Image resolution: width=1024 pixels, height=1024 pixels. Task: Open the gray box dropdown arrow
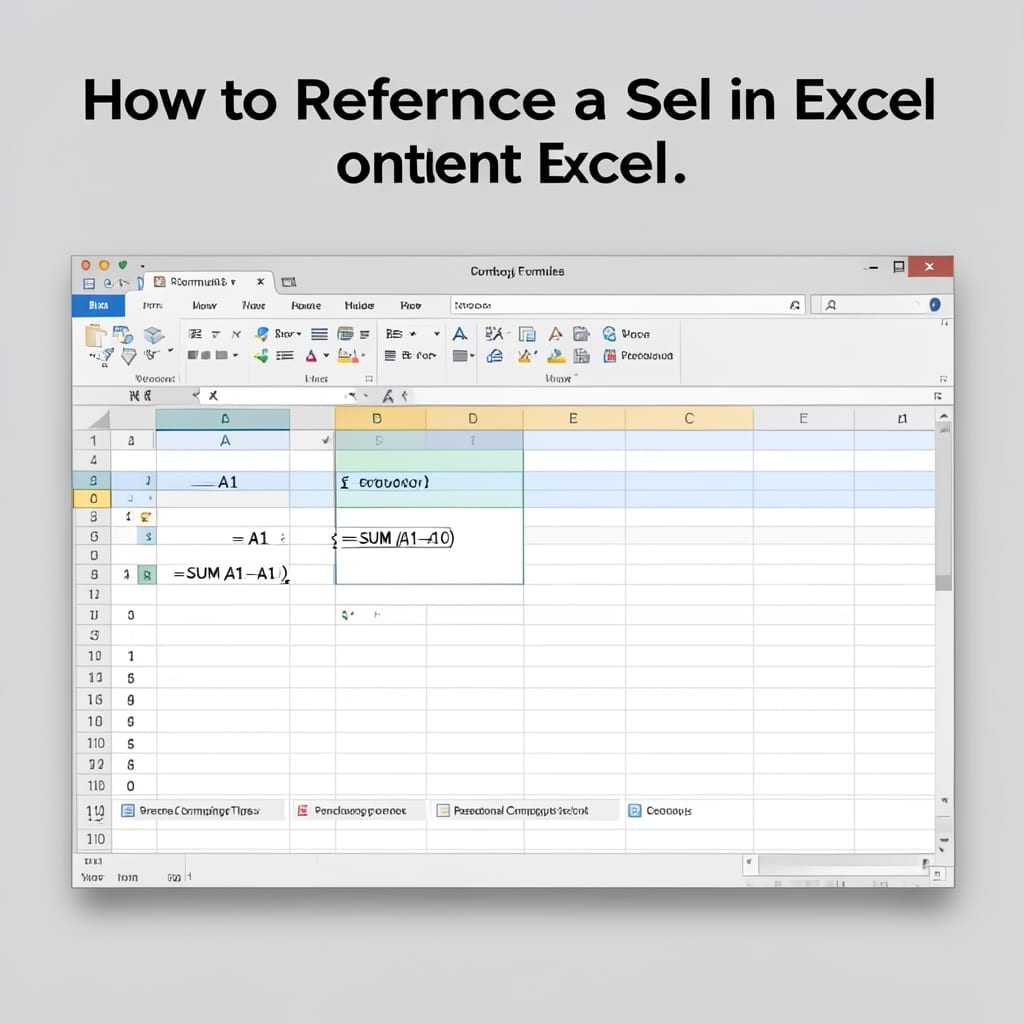[x=472, y=356]
